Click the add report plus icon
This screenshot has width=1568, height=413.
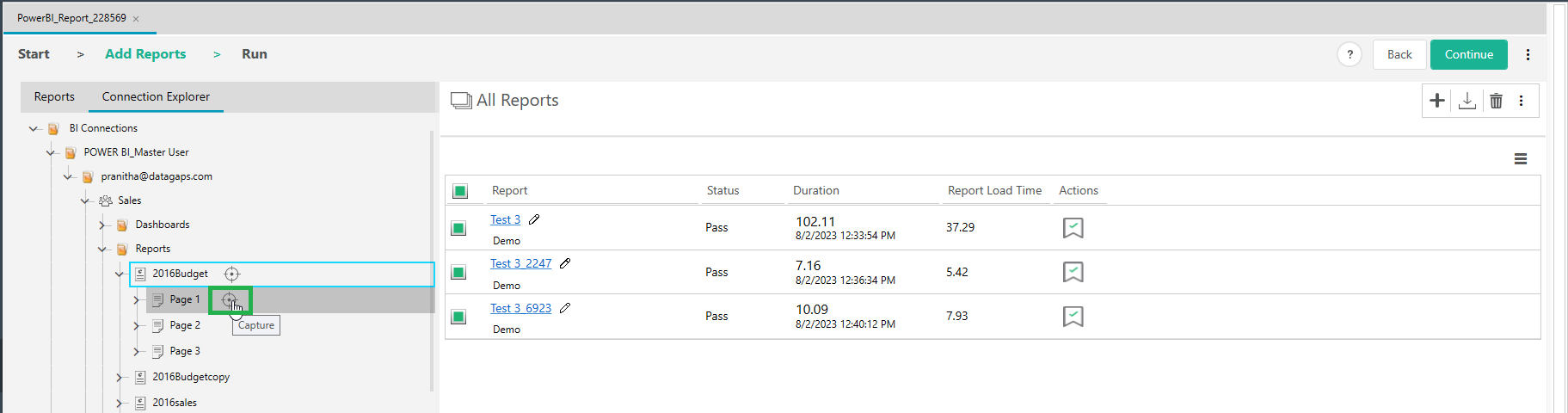[1436, 101]
